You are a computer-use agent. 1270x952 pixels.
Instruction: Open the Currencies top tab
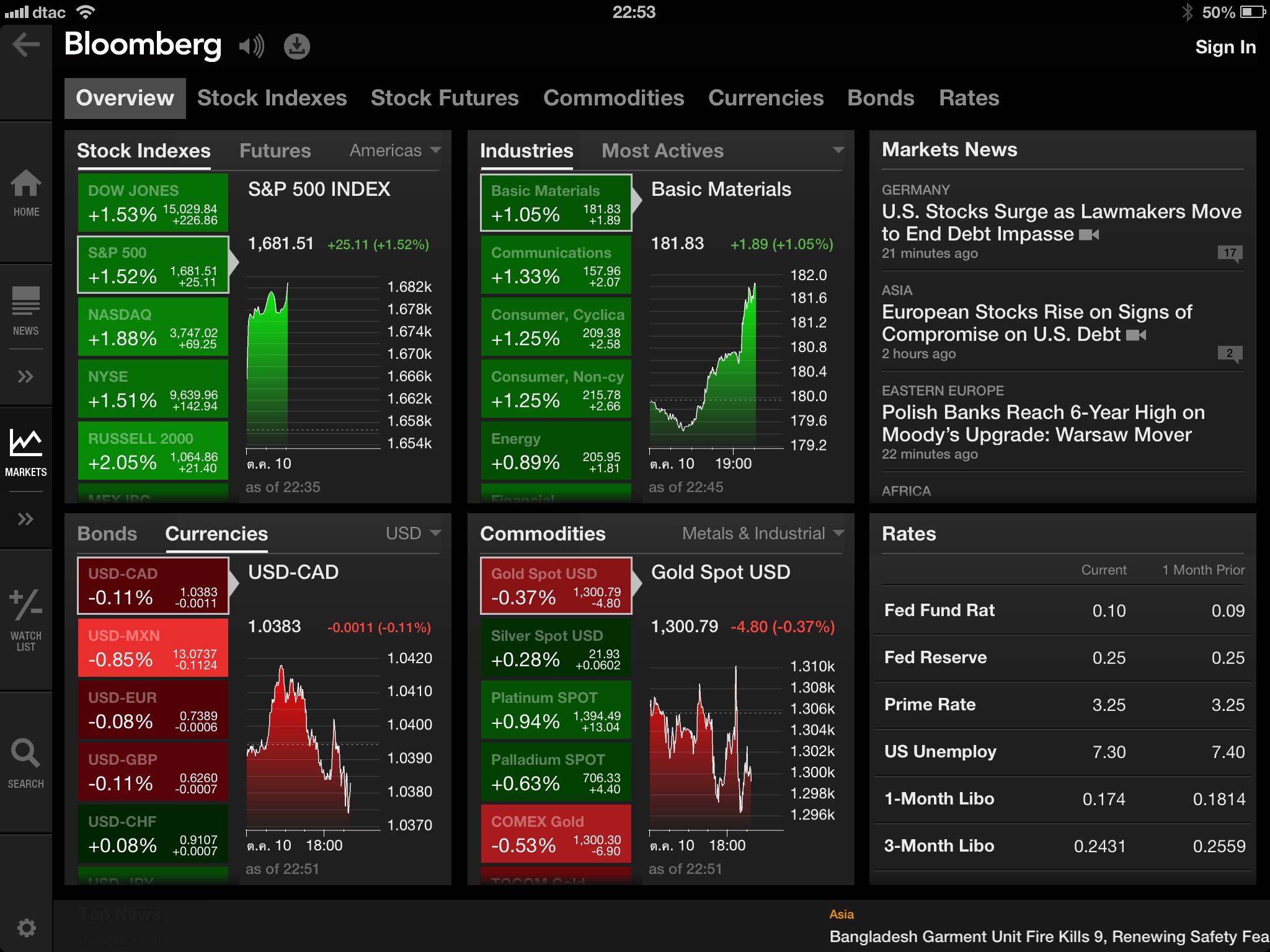coord(766,98)
